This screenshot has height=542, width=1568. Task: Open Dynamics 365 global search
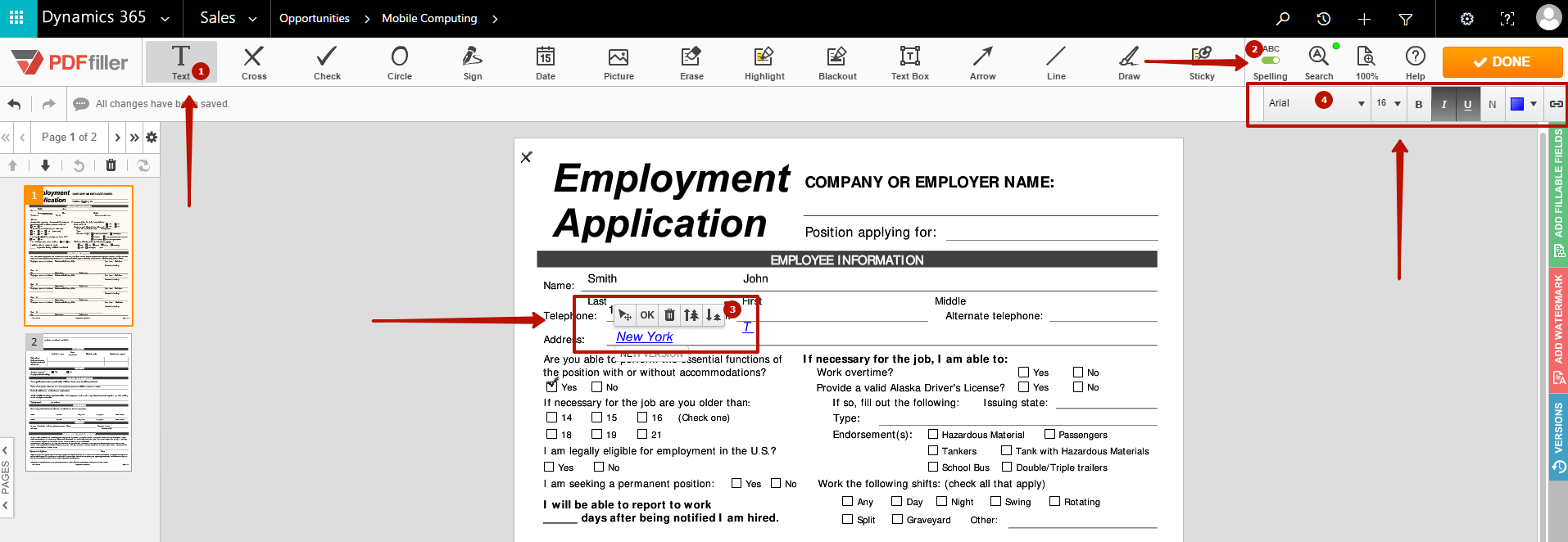coord(1283,18)
